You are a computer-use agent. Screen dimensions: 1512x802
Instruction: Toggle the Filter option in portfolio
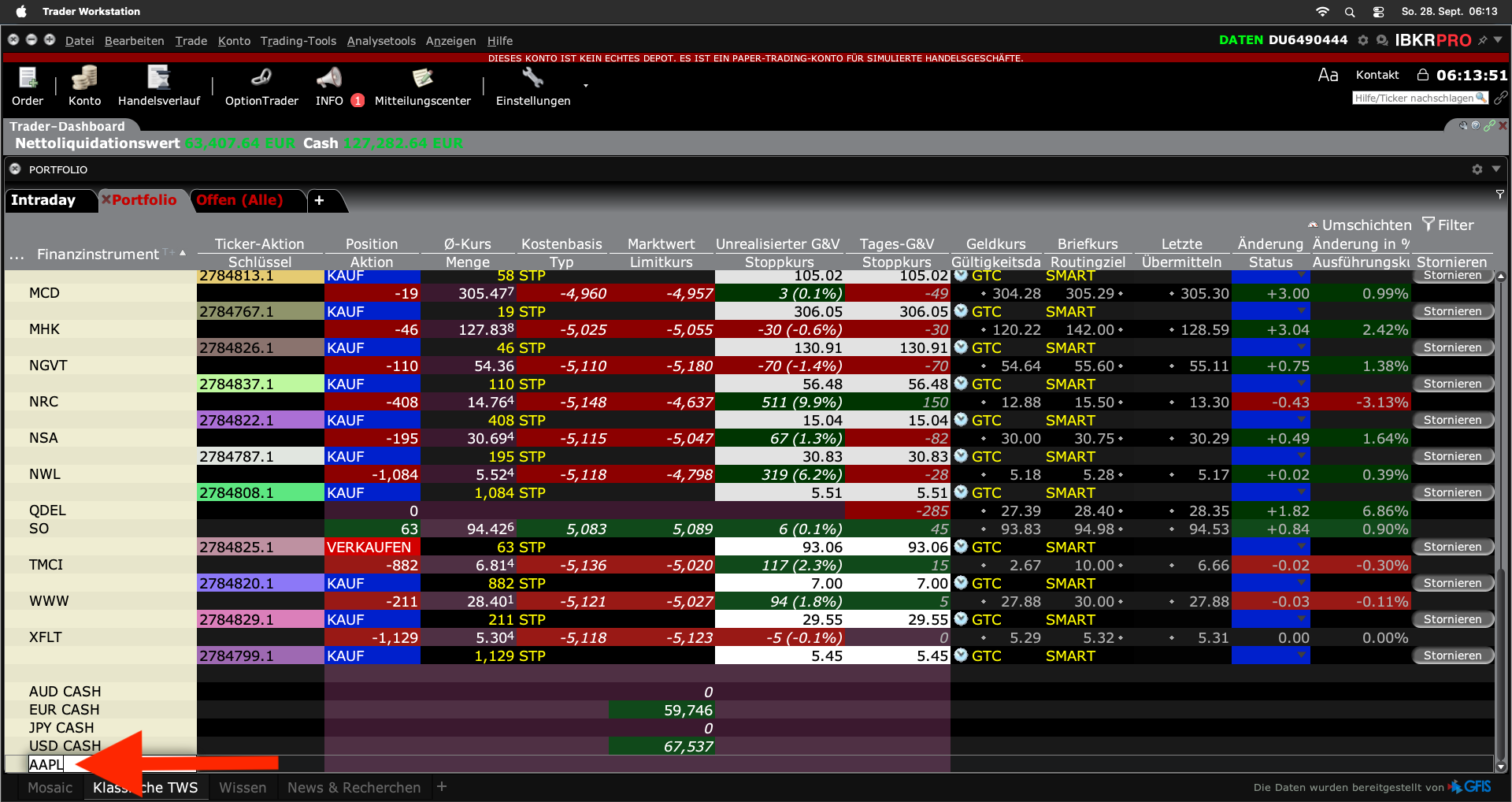pos(1447,225)
